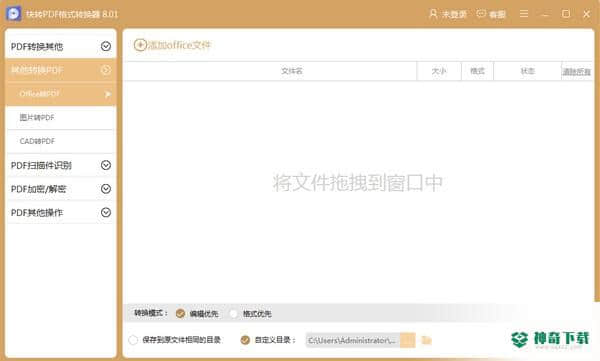Screen dimensions: 600x361
Task: Click 状态 column header
Action: [527, 71]
